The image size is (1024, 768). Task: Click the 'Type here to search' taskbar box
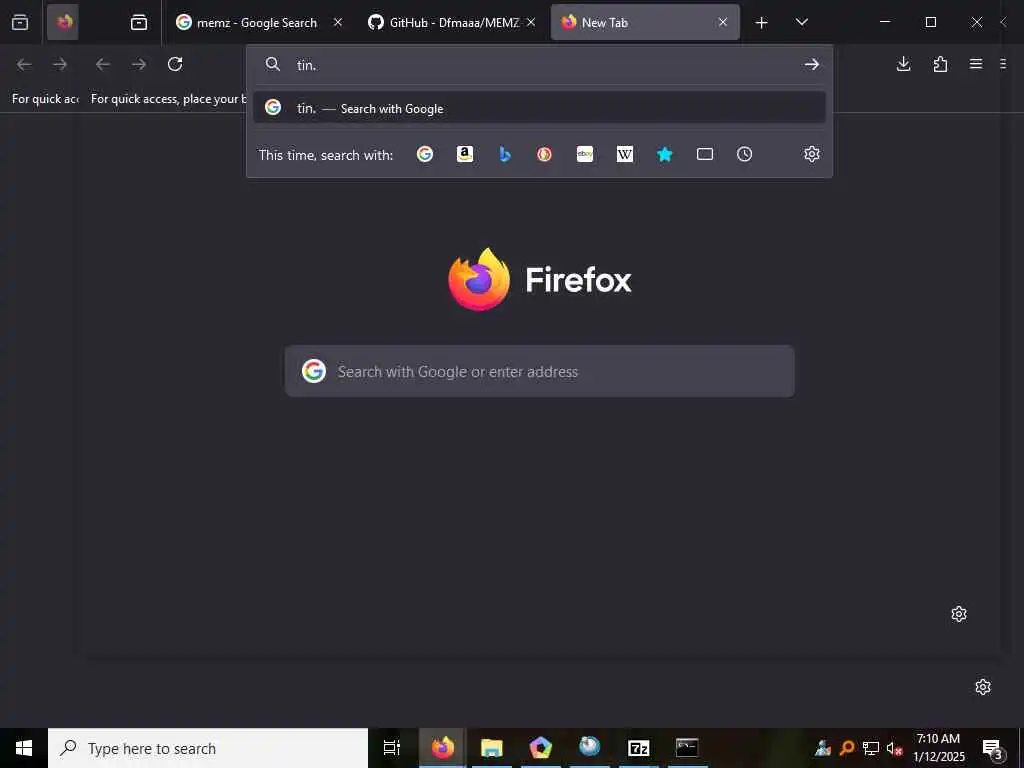point(208,748)
